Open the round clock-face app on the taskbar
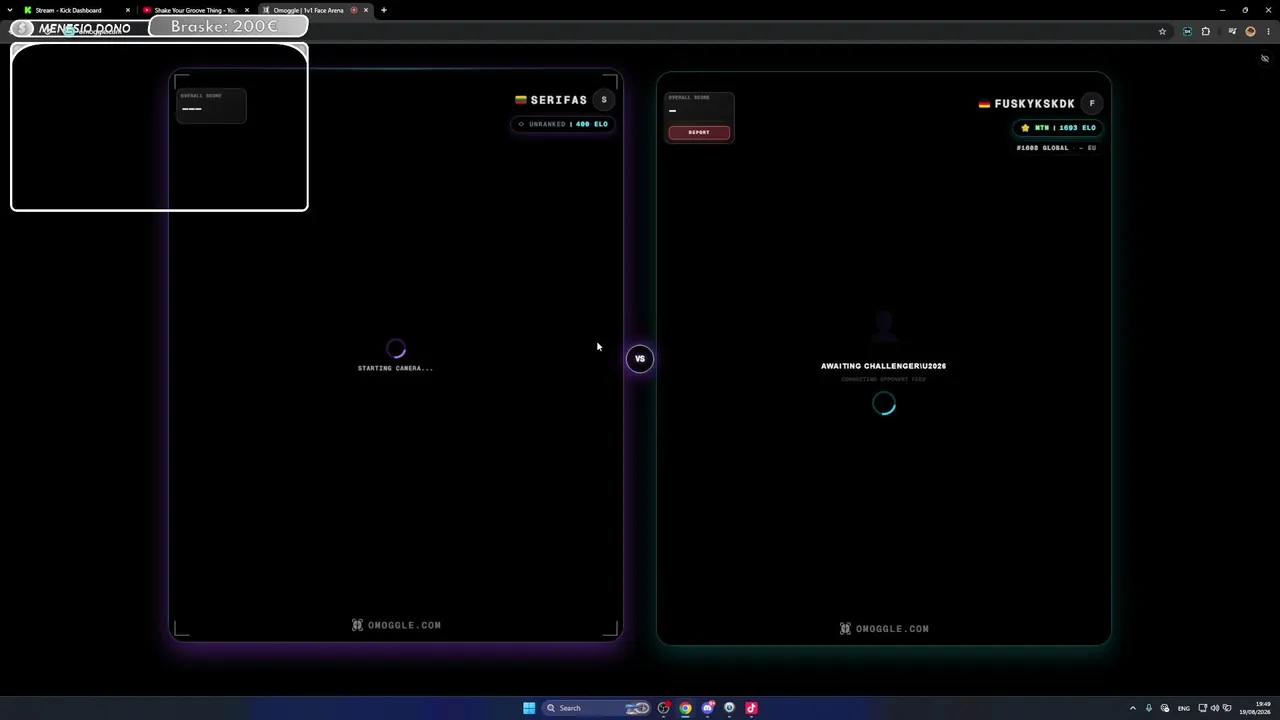Viewport: 1280px width, 720px height. (x=730, y=708)
